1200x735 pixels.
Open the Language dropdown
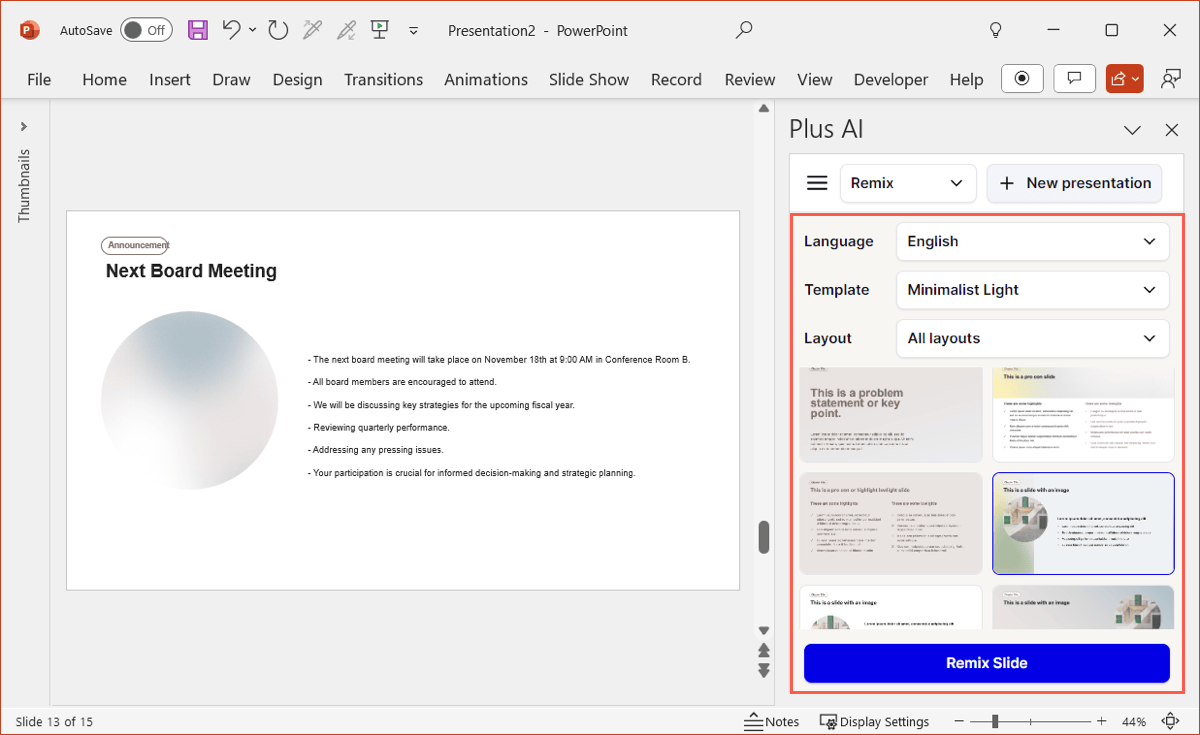(1032, 241)
